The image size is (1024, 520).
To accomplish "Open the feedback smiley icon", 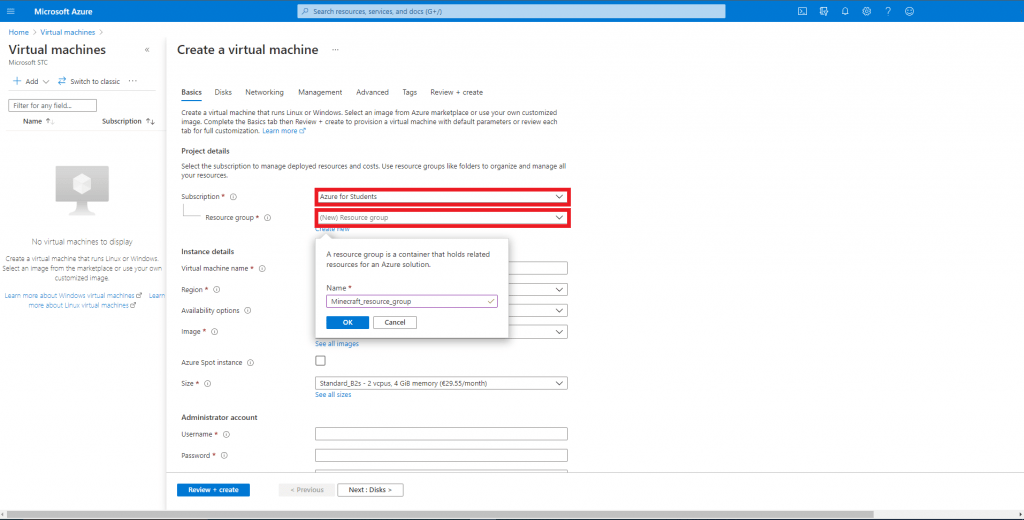I will (909, 11).
